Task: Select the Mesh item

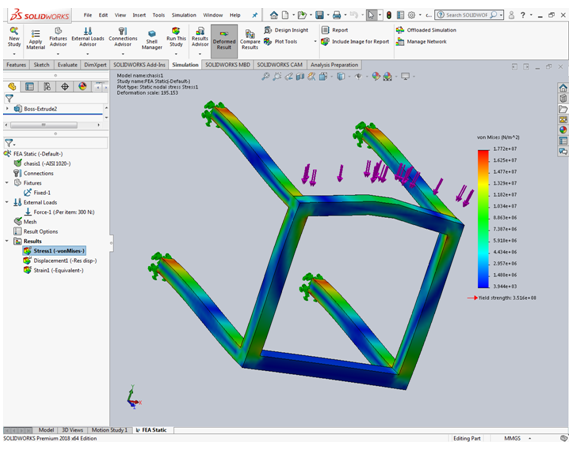Action: point(25,222)
